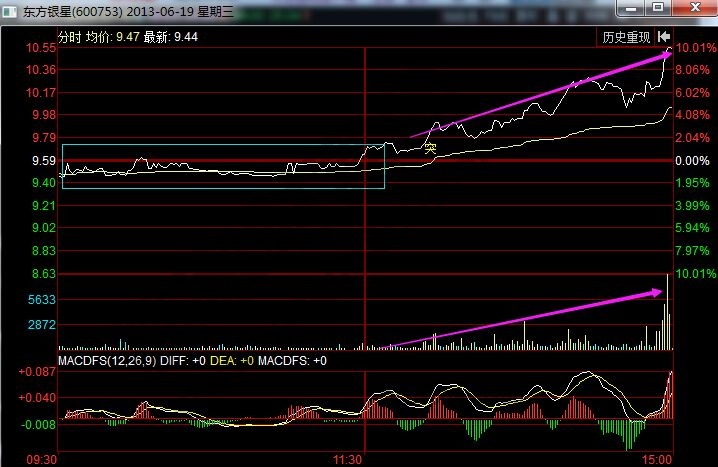Click the 均价 average price label
The width and height of the screenshot is (718, 467).
(x=98, y=37)
